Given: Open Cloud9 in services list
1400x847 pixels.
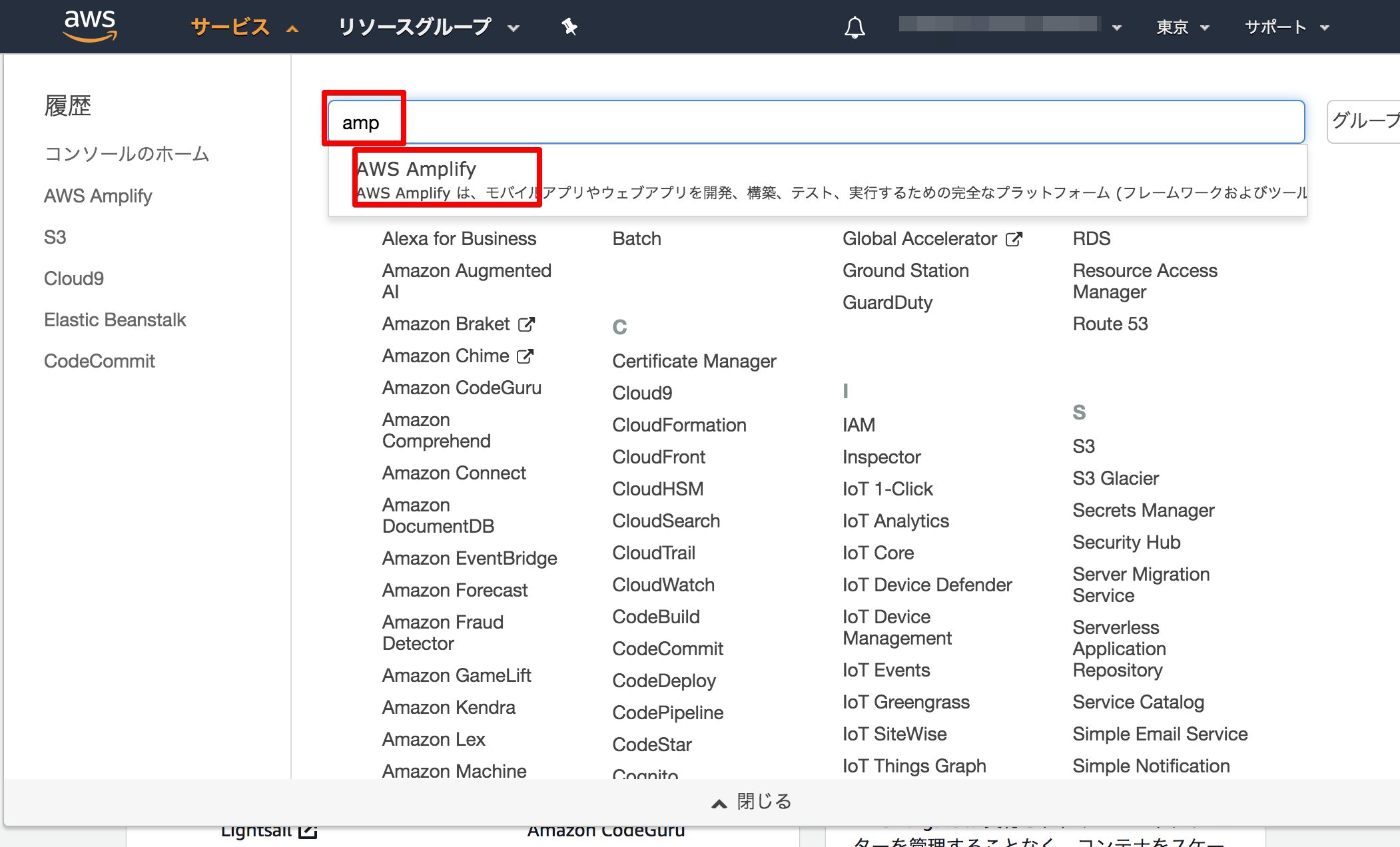Looking at the screenshot, I should pyautogui.click(x=642, y=393).
